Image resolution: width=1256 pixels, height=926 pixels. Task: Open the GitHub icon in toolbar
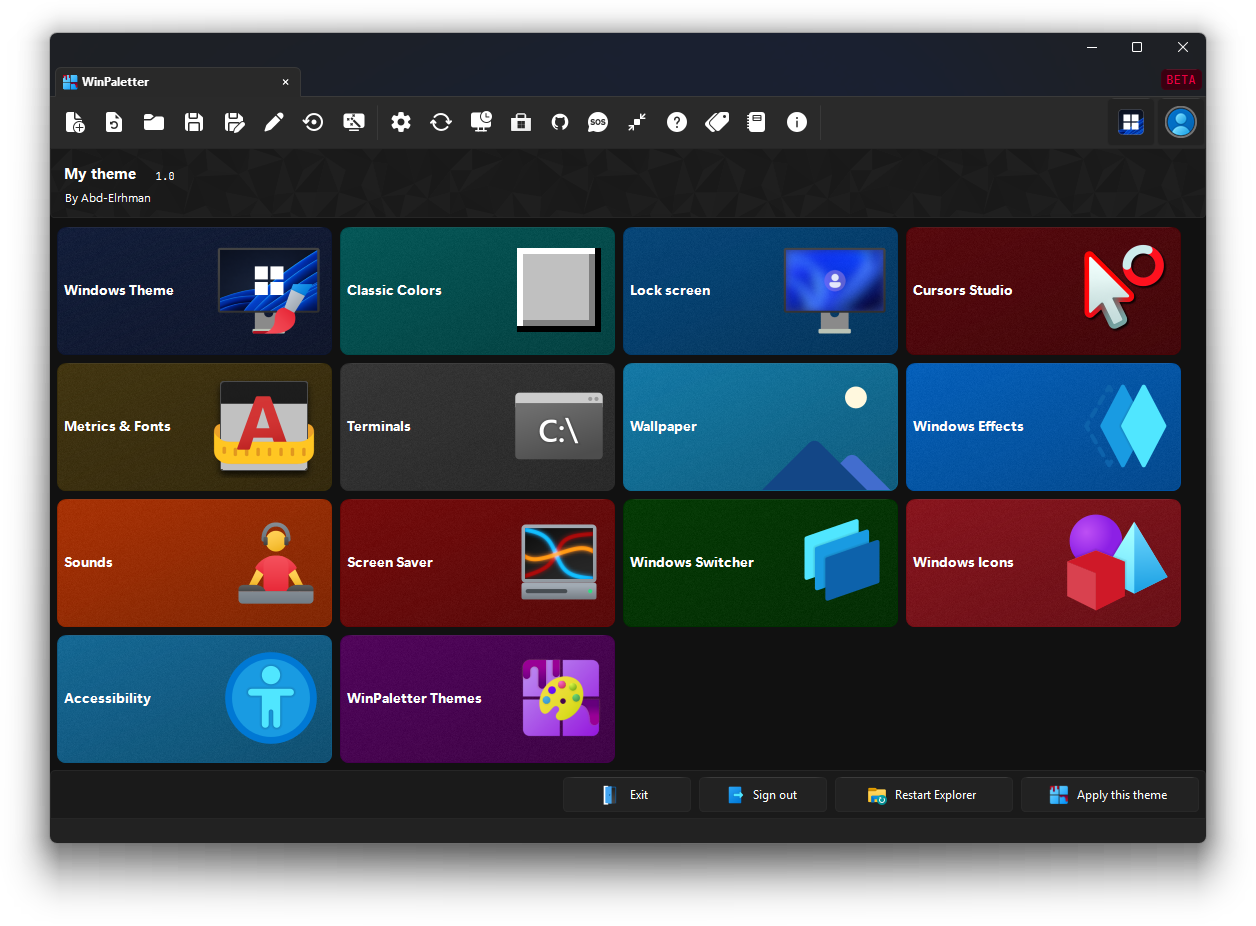(560, 122)
